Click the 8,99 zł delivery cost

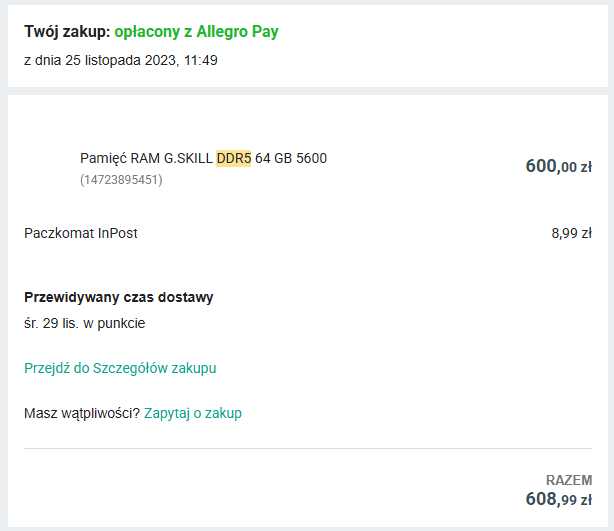pyautogui.click(x=571, y=233)
